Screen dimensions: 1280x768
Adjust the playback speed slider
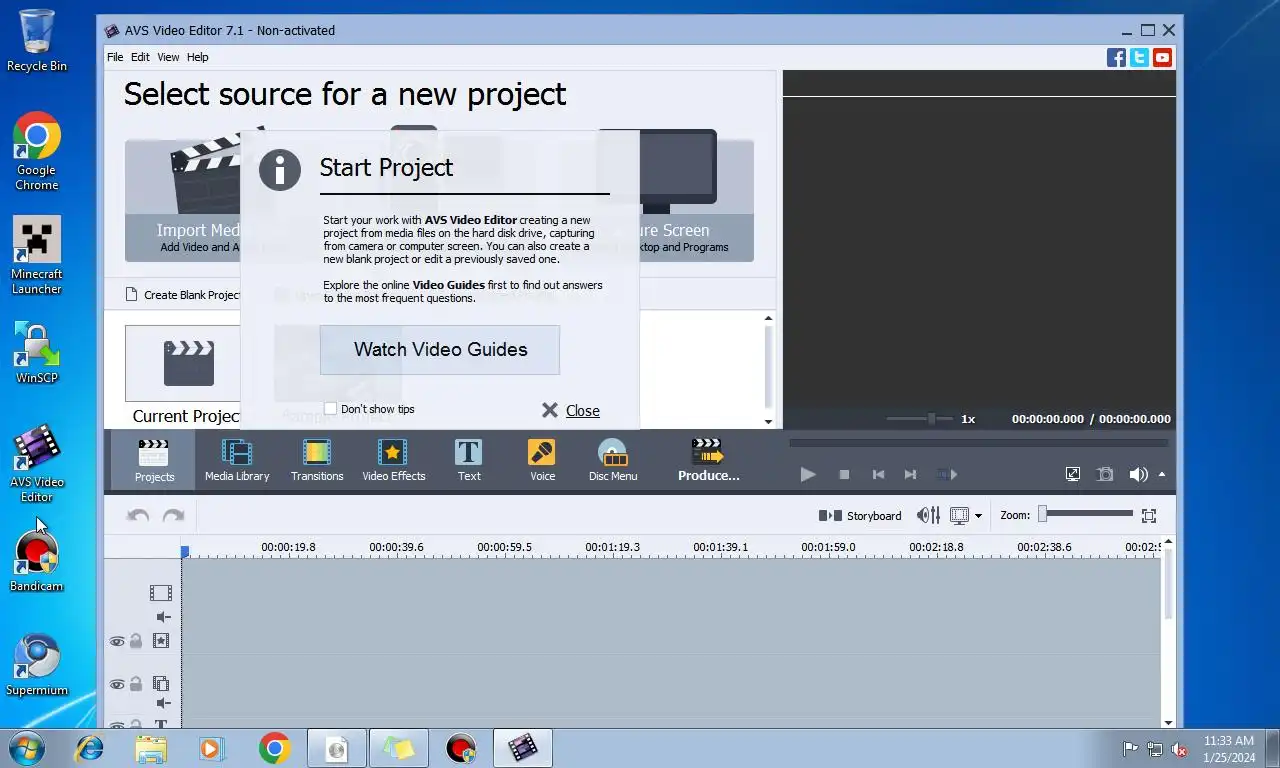pyautogui.click(x=919, y=419)
